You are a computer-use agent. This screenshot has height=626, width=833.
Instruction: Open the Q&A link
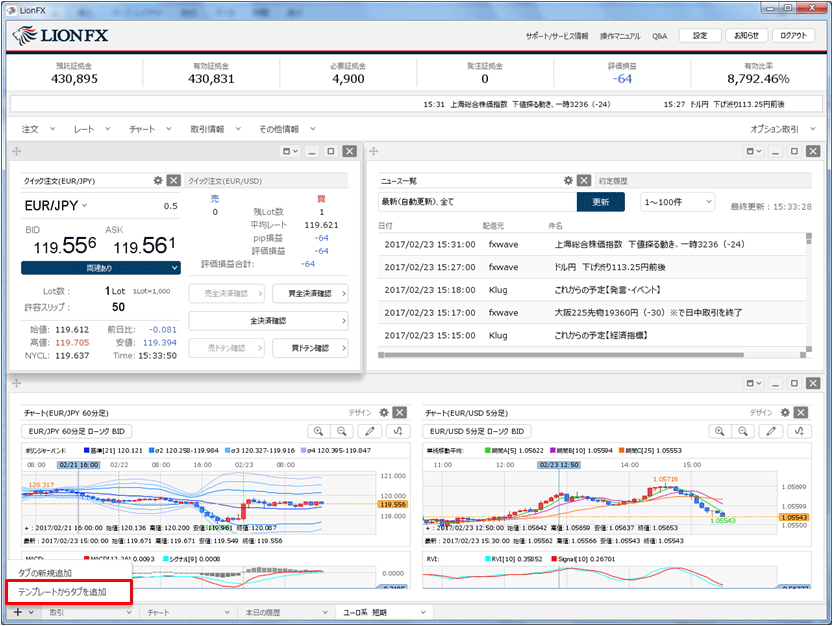point(659,36)
